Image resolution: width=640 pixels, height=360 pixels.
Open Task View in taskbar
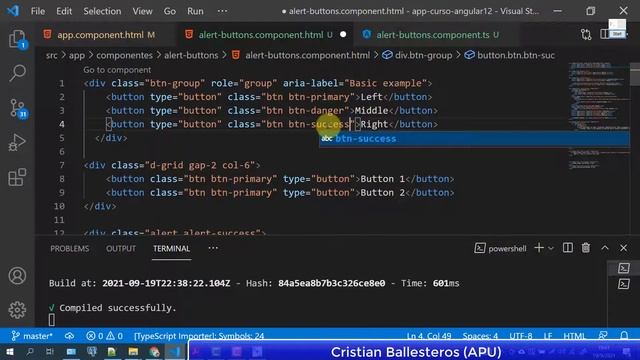click(50, 352)
